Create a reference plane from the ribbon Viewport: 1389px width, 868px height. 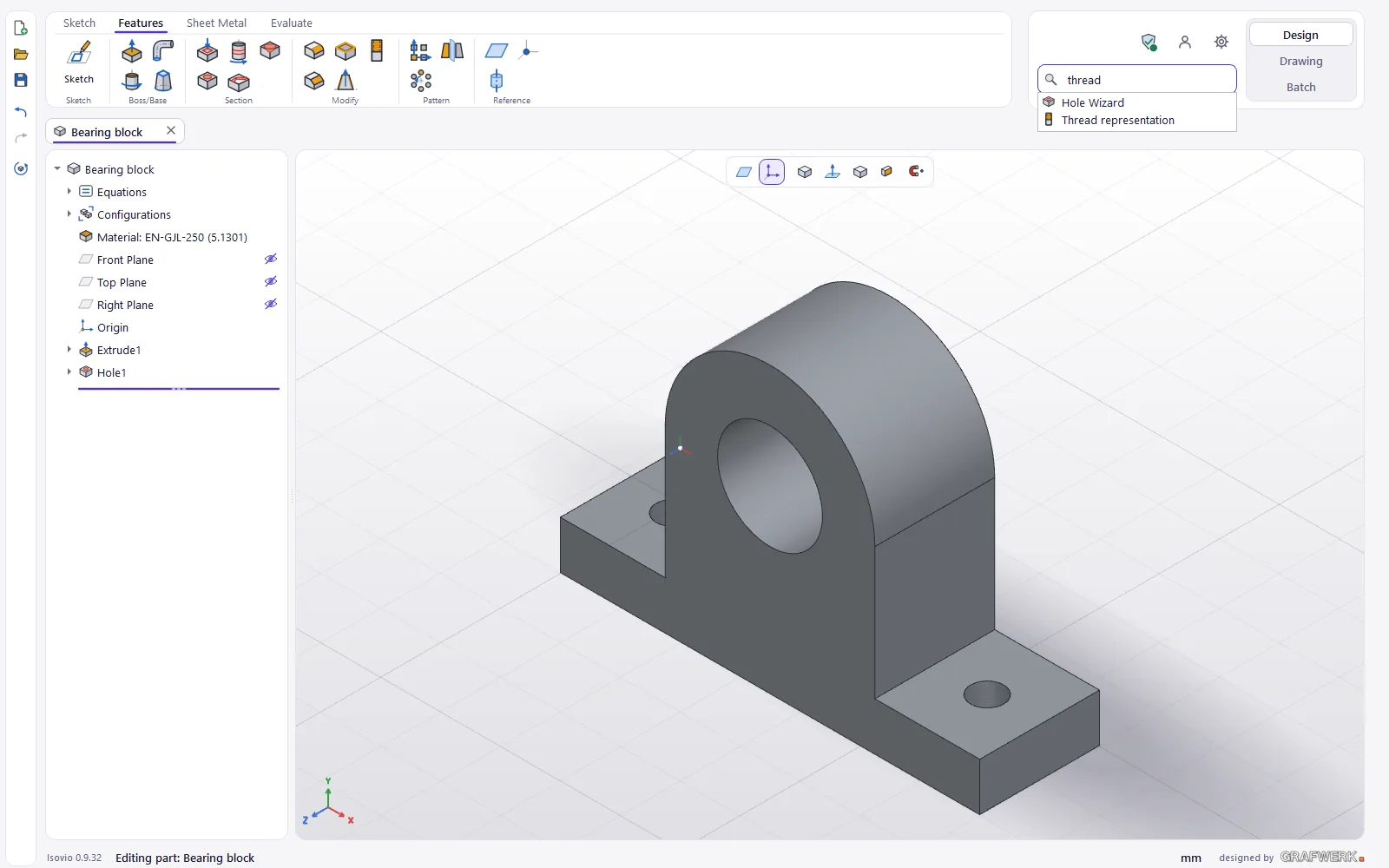point(497,51)
